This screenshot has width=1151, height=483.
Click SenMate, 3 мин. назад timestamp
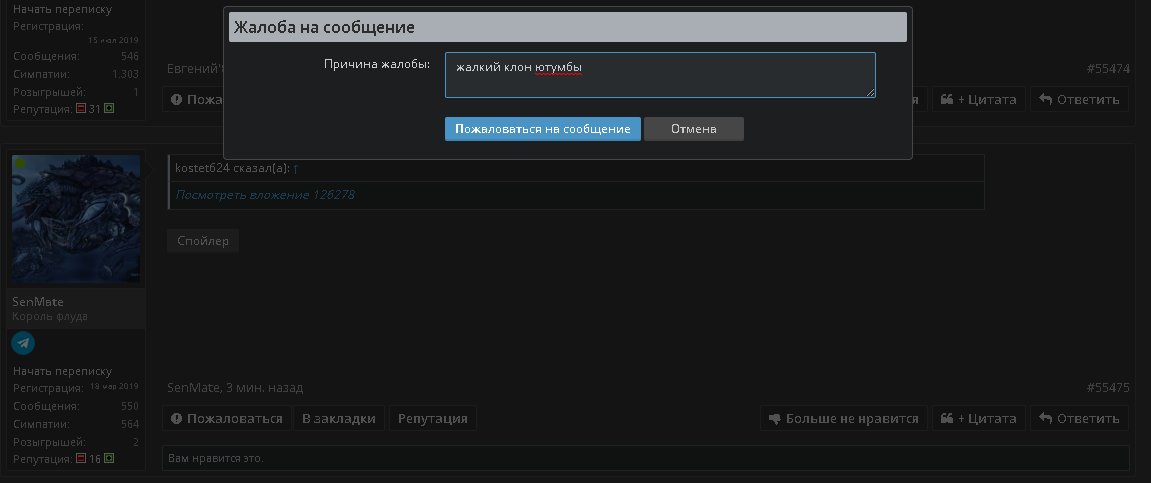(235, 388)
